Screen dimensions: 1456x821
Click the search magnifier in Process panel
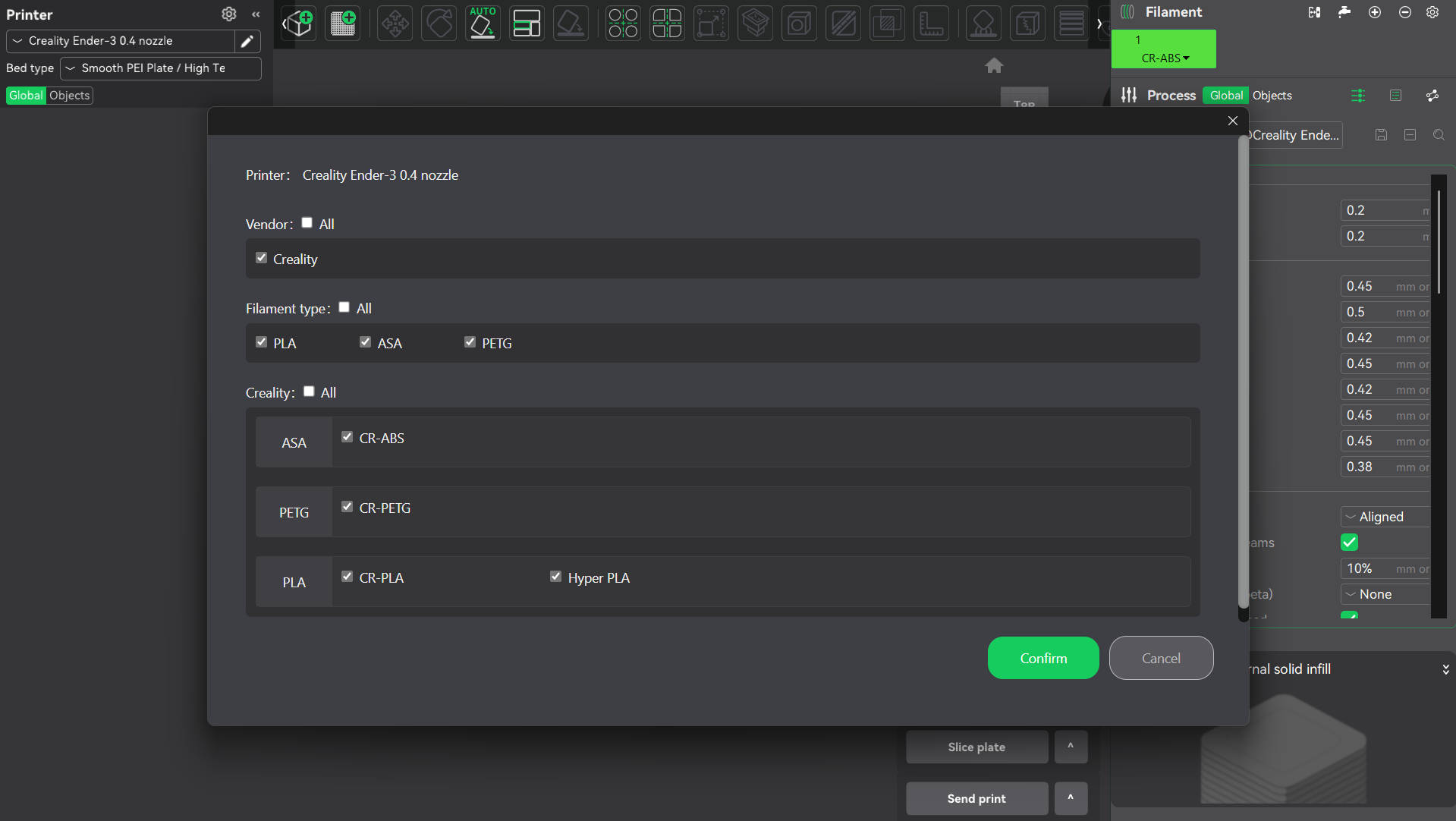(1439, 134)
